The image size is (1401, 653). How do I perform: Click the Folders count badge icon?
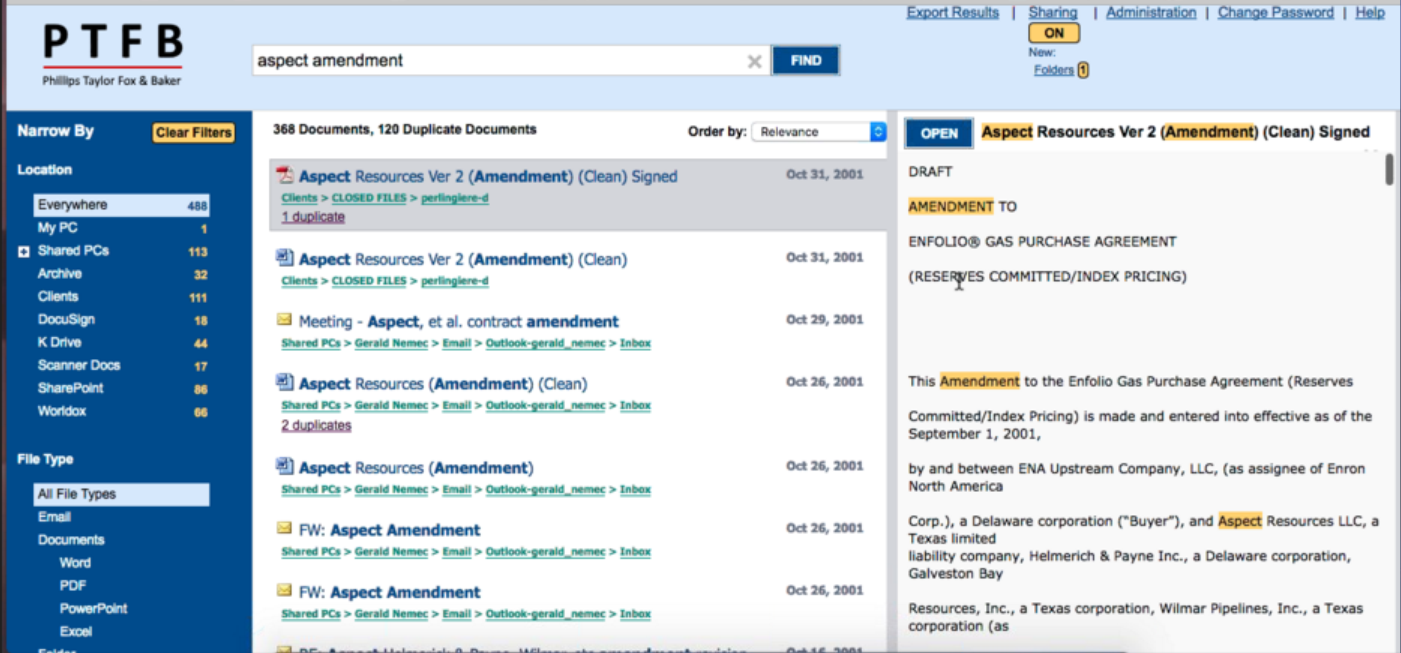tap(1083, 70)
